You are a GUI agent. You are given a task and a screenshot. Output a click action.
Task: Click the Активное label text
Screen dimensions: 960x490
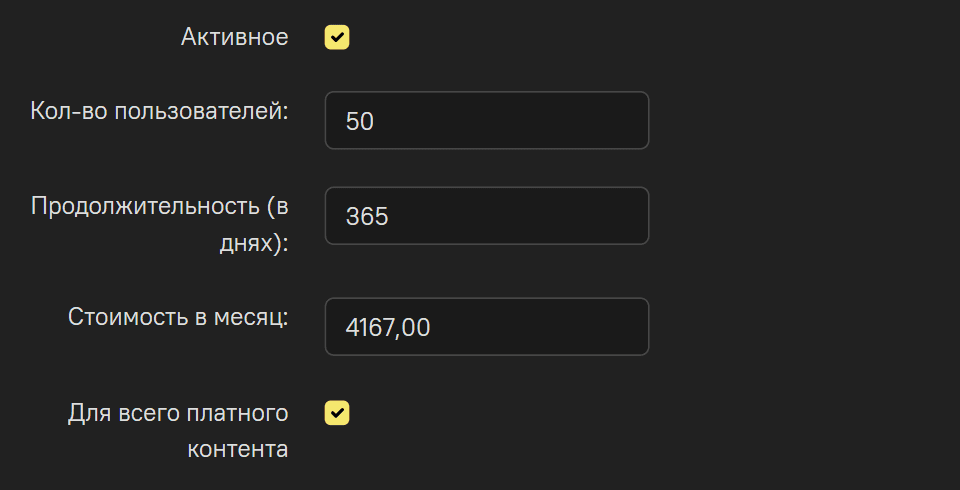[235, 38]
